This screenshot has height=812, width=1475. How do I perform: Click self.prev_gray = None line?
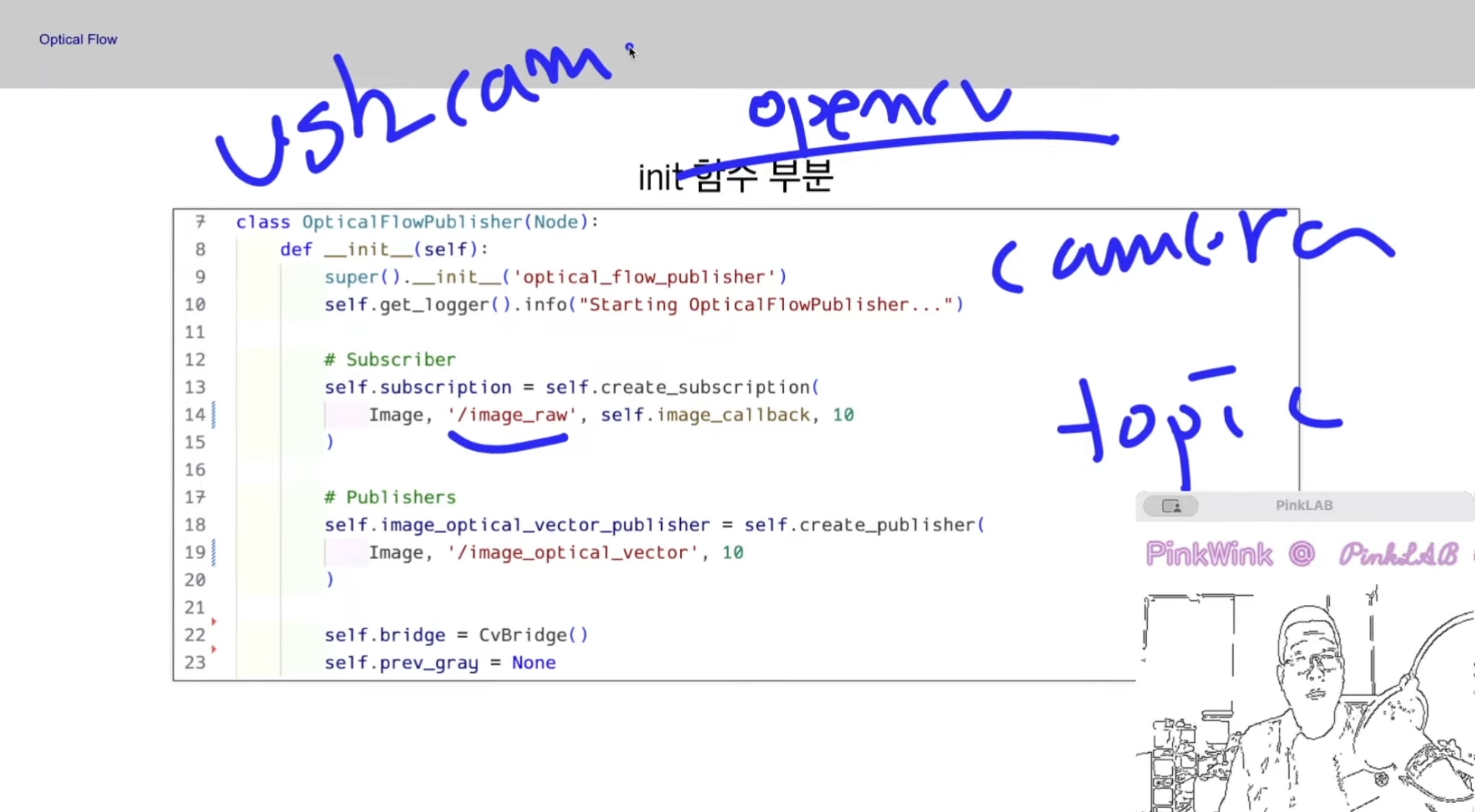click(x=440, y=663)
